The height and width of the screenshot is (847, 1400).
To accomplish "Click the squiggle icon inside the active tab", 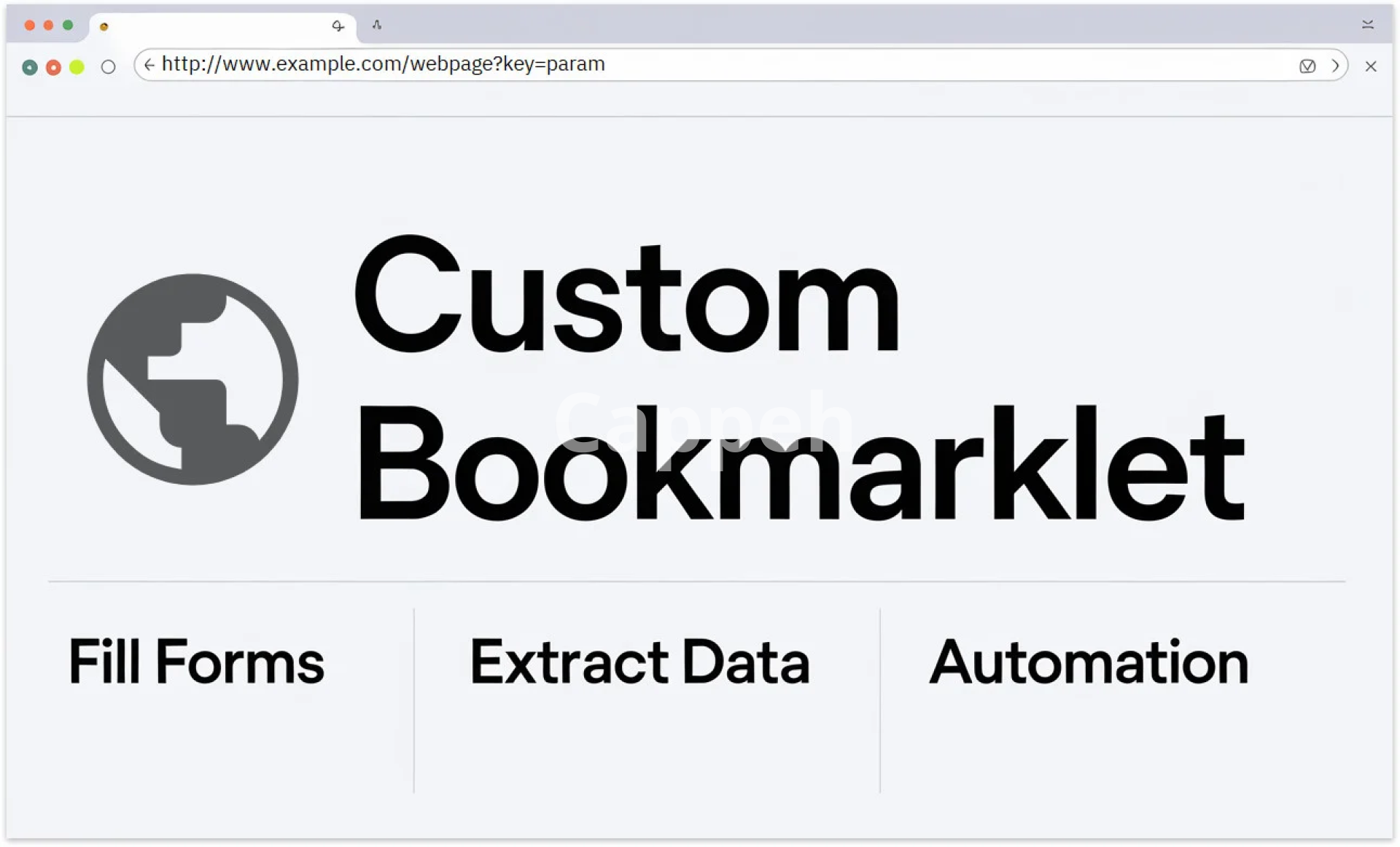I will (x=338, y=26).
